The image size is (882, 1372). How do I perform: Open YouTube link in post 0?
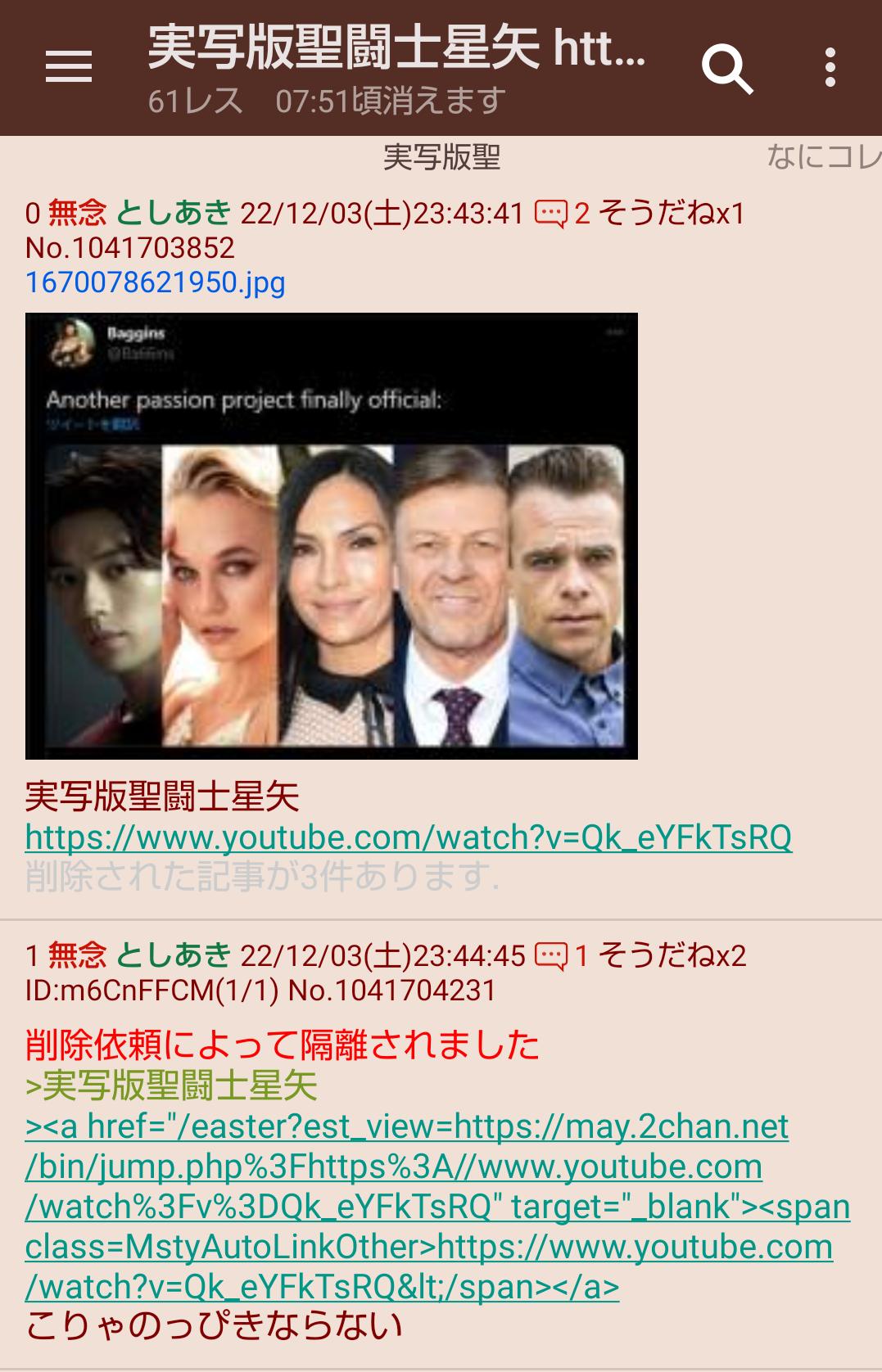(409, 837)
